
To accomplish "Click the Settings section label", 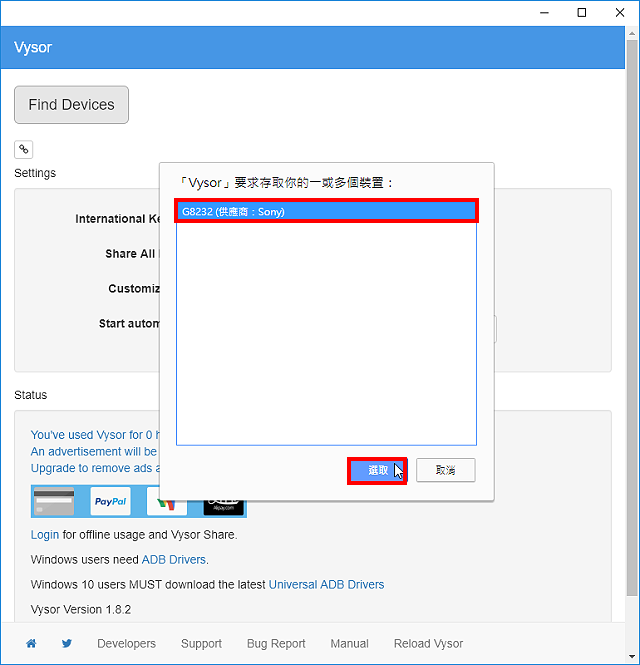I will click(x=35, y=173).
